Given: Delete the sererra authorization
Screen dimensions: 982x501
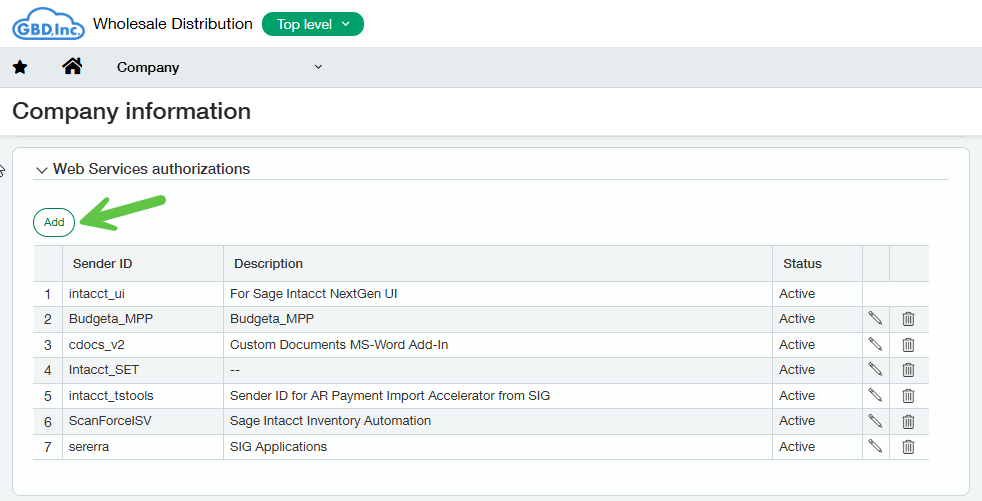Looking at the screenshot, I should pos(908,447).
